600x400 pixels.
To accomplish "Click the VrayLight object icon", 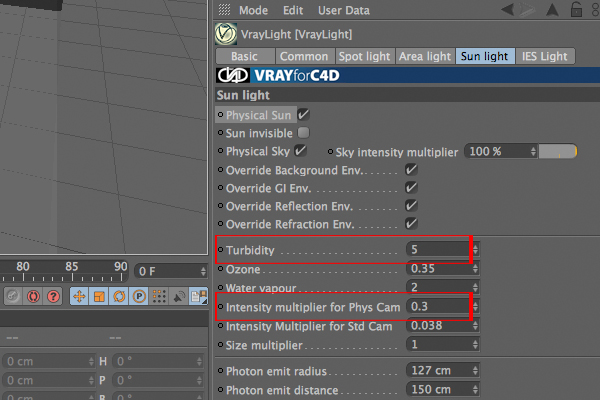I will tap(226, 34).
